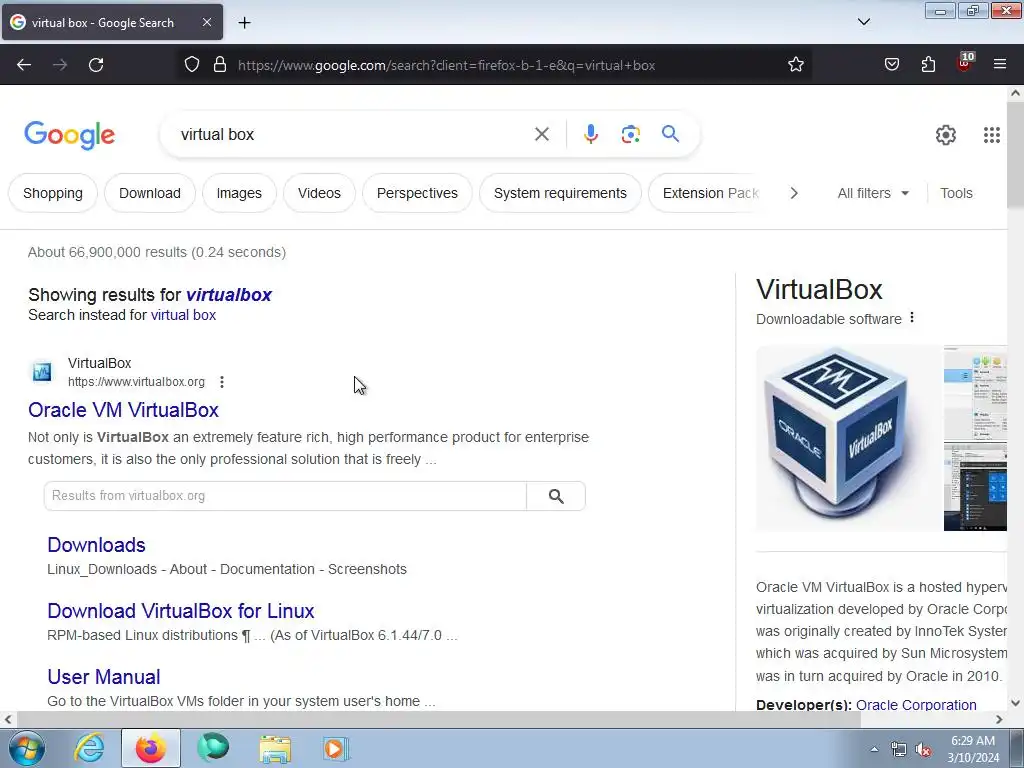Click the voice search microphone icon
Image resolution: width=1024 pixels, height=768 pixels.
[x=590, y=134]
